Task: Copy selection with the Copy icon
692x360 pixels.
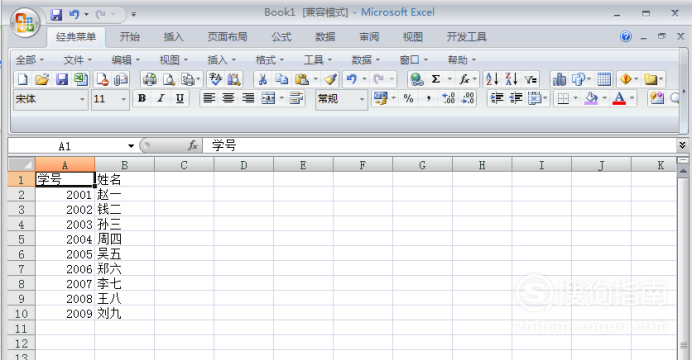Action: coord(282,79)
